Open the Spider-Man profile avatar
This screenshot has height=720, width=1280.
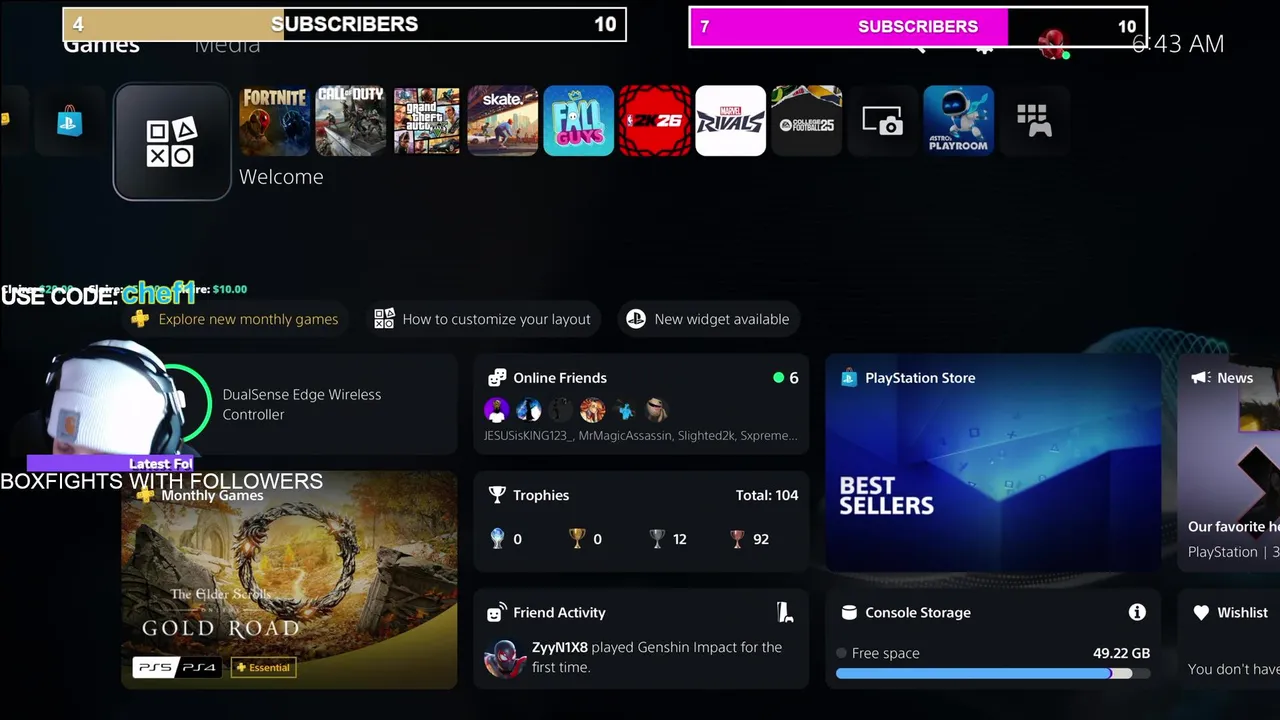pos(1052,45)
